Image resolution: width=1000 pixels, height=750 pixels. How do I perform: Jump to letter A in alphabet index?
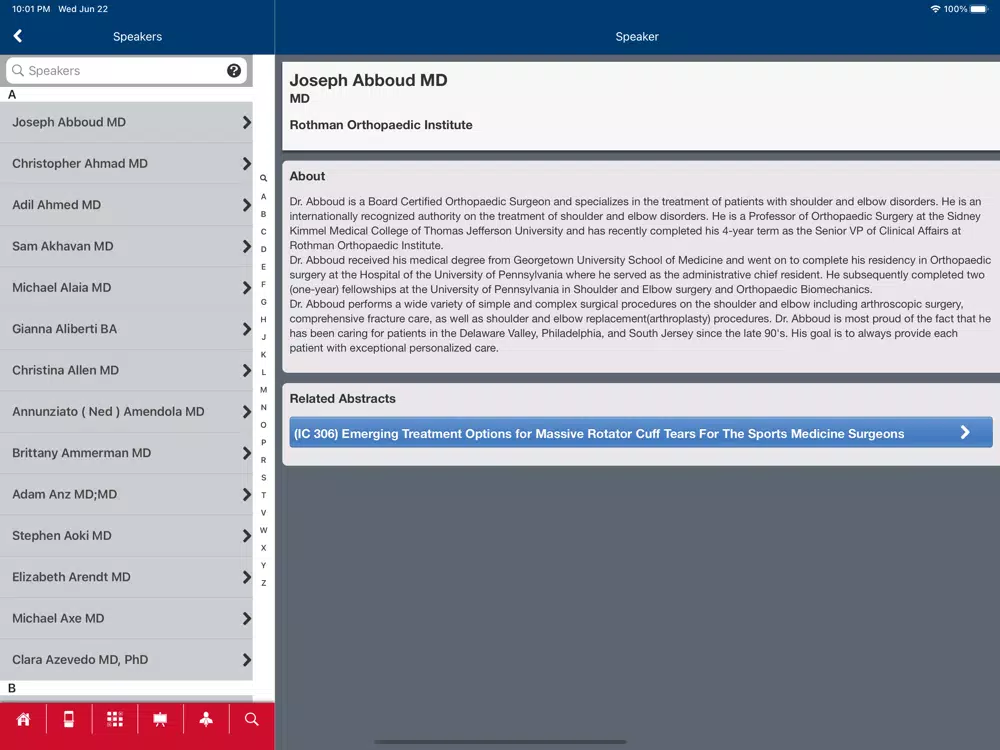(263, 196)
